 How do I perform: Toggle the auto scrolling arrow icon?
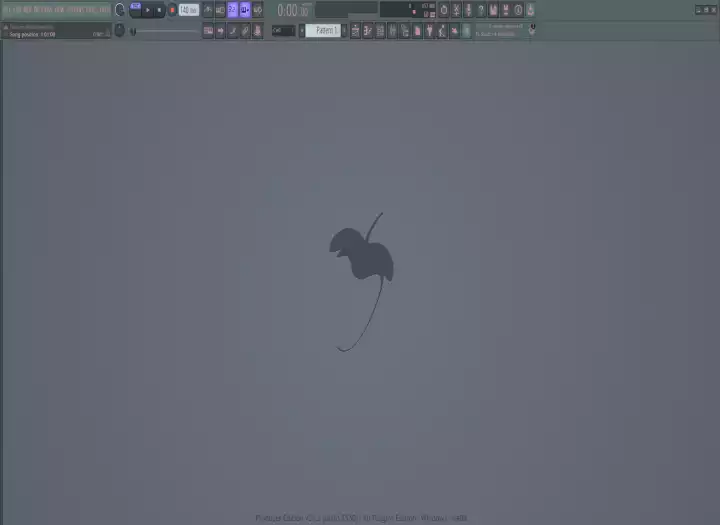click(x=220, y=31)
